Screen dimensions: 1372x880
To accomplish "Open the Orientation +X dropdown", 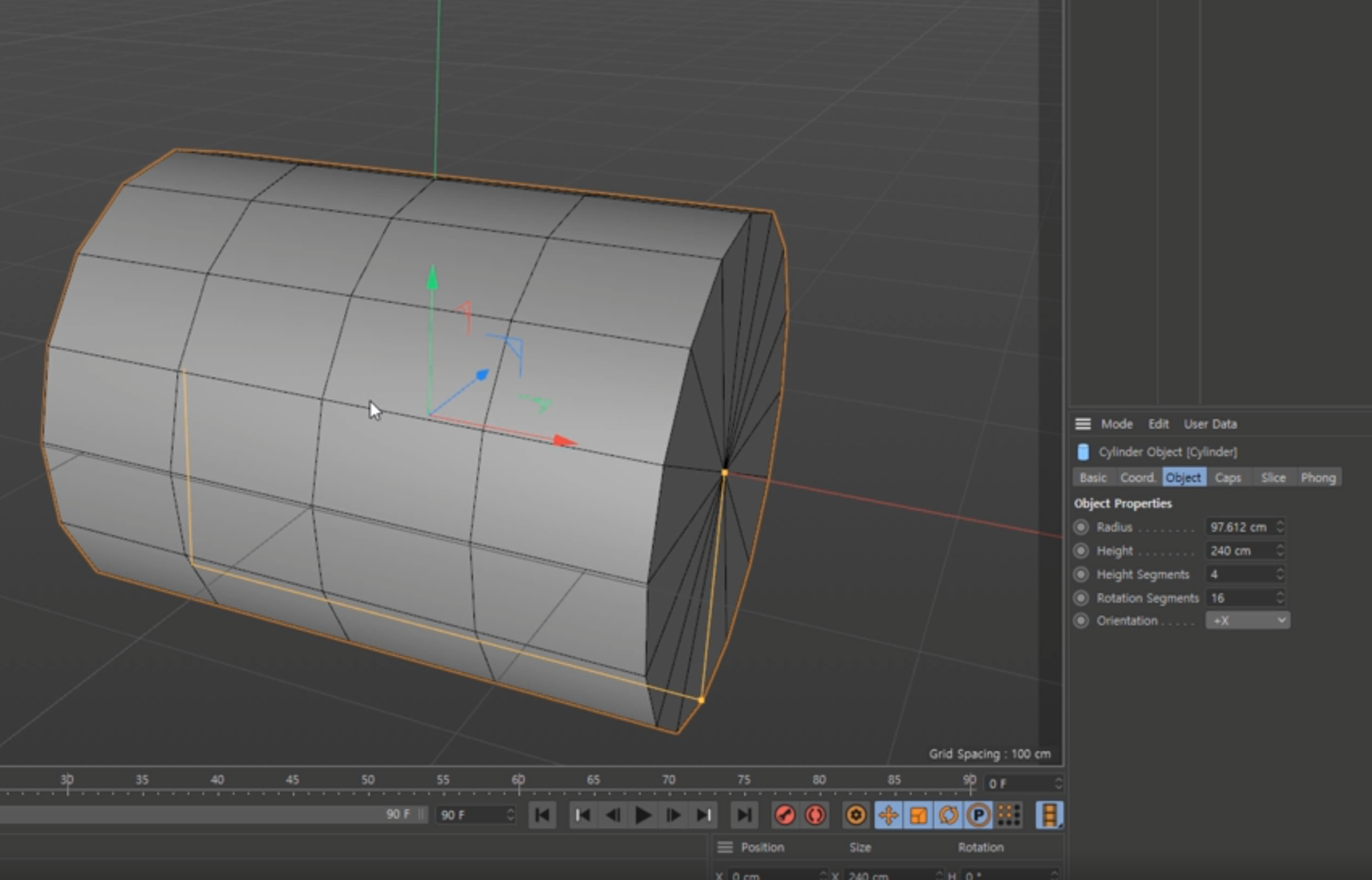I will pos(1248,621).
